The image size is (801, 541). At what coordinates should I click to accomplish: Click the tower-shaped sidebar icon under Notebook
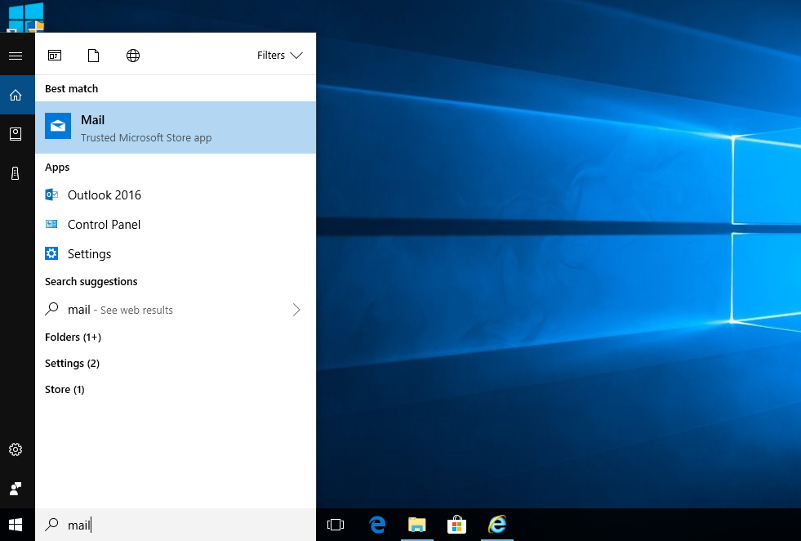click(x=15, y=173)
